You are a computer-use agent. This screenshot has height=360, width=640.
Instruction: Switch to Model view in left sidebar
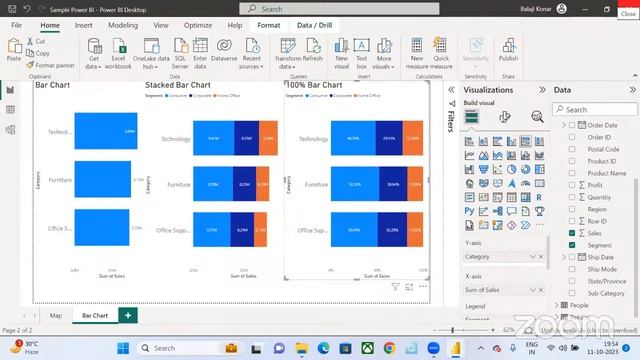[10, 129]
